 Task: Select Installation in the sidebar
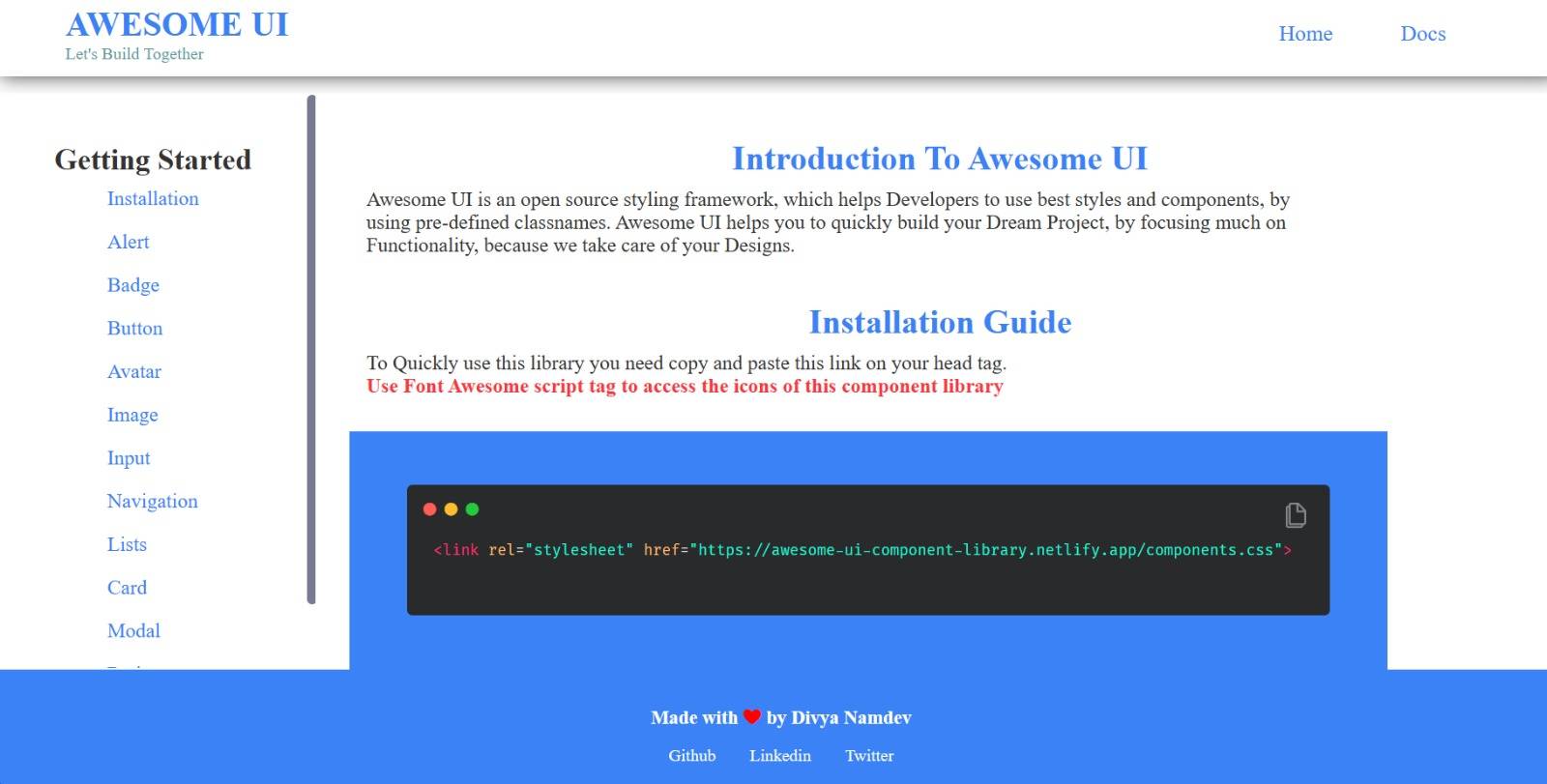tap(153, 198)
